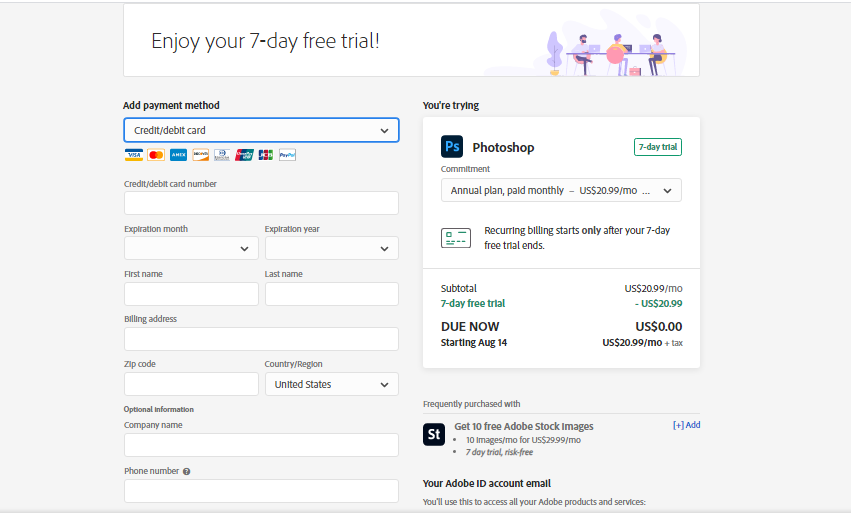Screen dimensions: 851x513
Task: Click the Visa card logo
Action: click(x=134, y=155)
